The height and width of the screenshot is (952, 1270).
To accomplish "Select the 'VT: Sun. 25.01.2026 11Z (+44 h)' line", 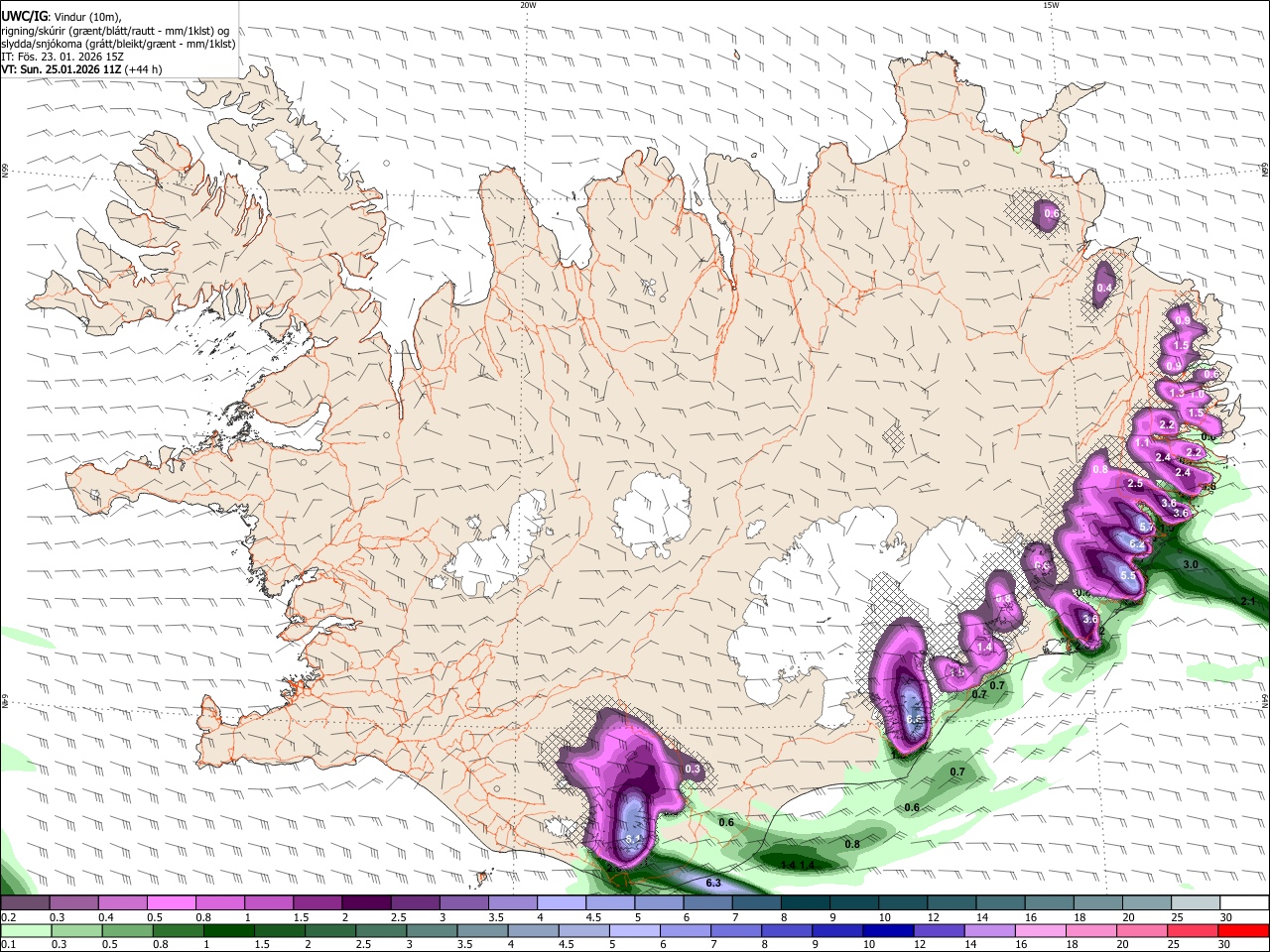I will point(81,69).
